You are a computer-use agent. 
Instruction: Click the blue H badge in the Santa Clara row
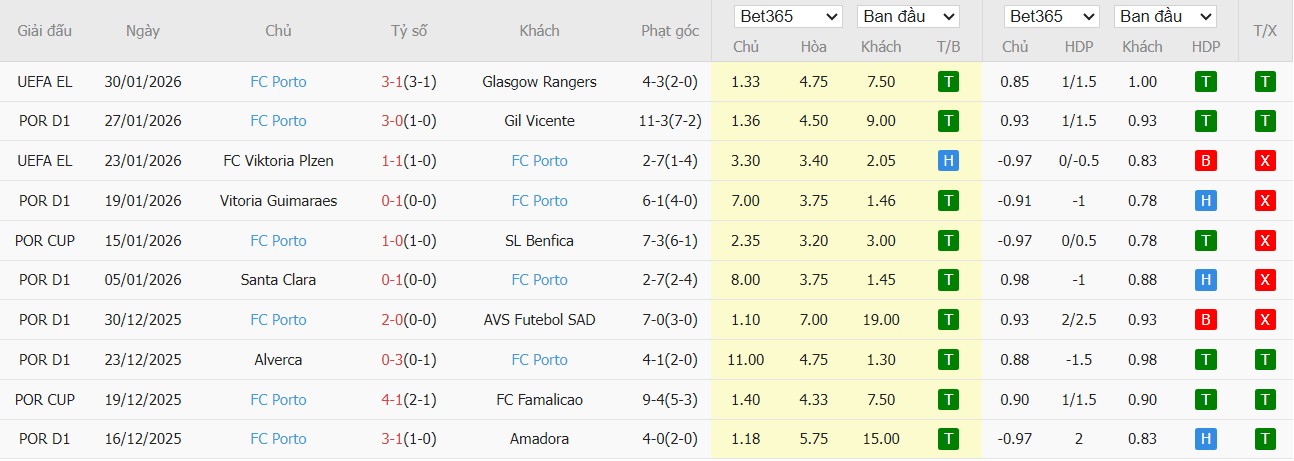point(1206,280)
